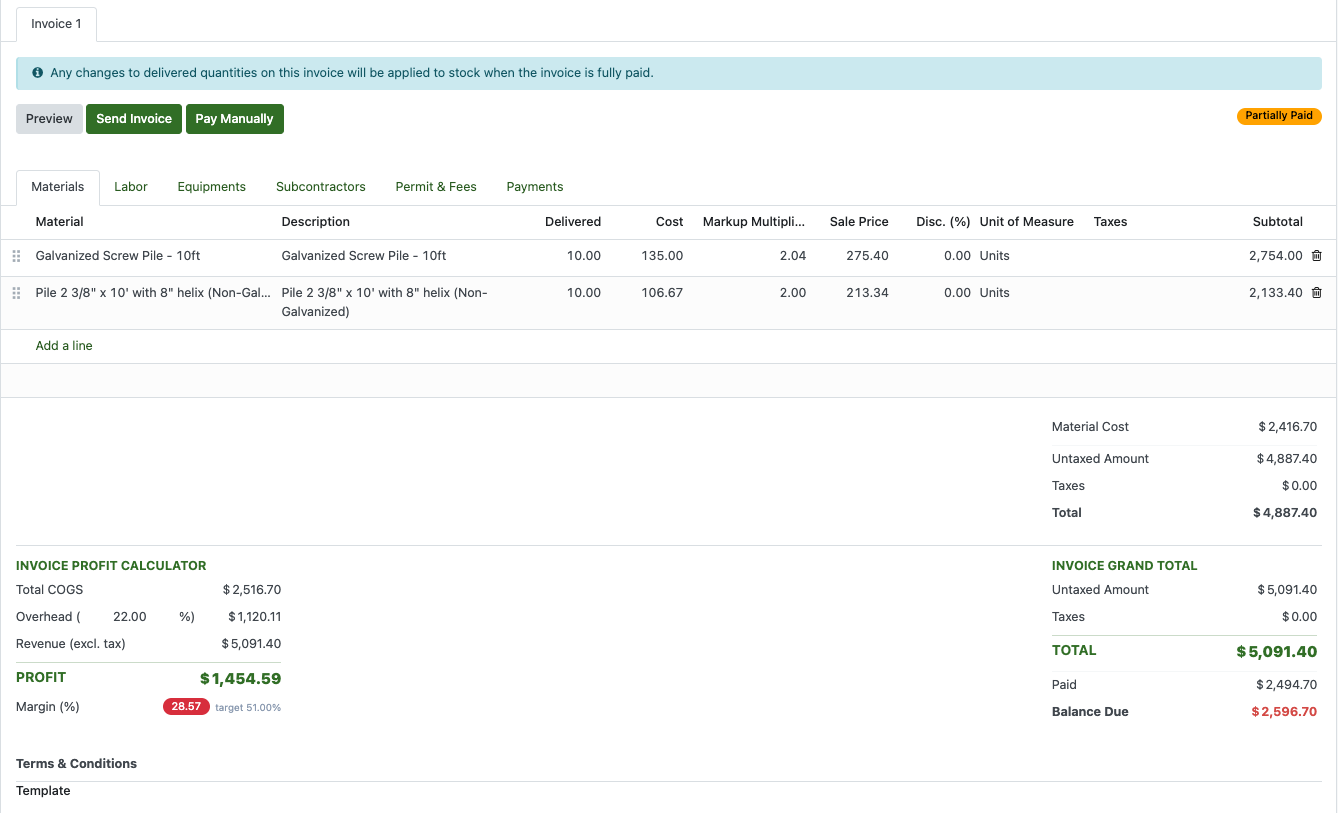
Task: Click the Unit of Measure header
Action: click(1027, 222)
